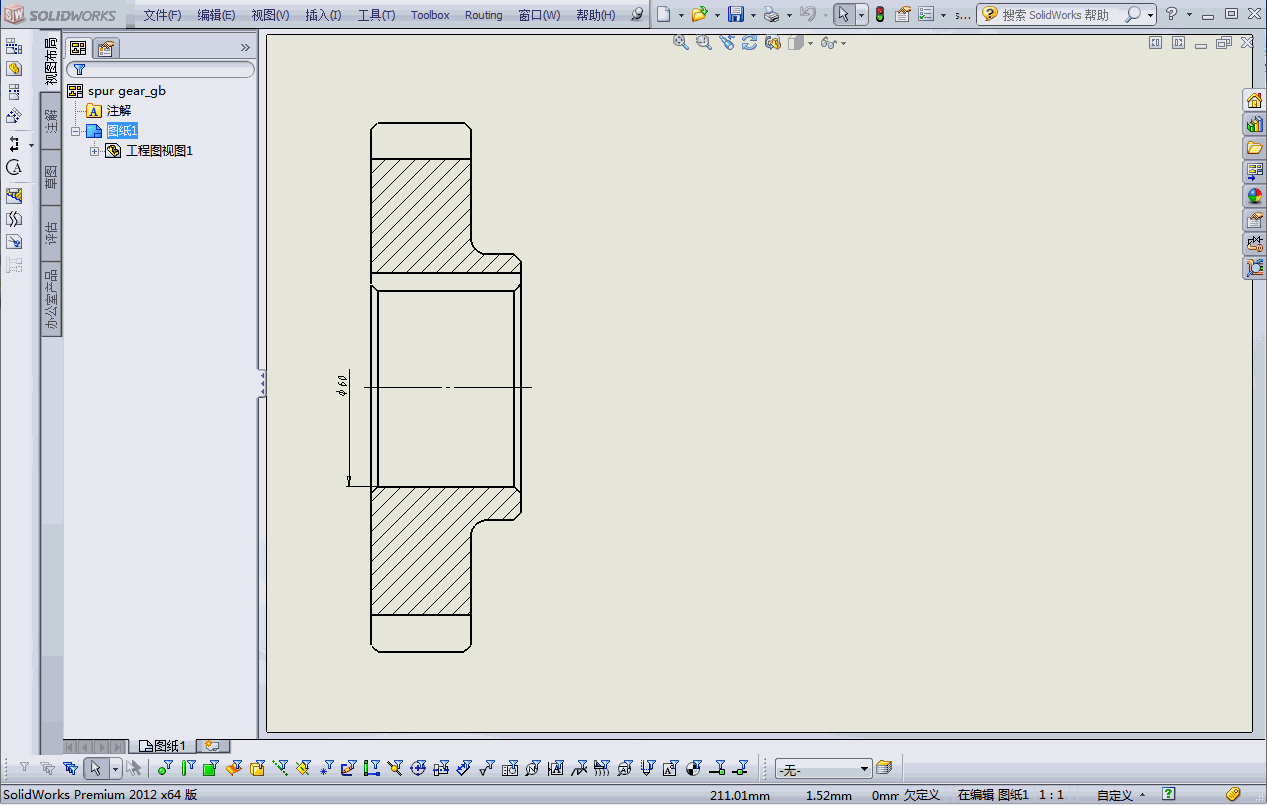Open the 文件(F) menu
Image resolution: width=1267 pixels, height=805 pixels.
click(162, 15)
